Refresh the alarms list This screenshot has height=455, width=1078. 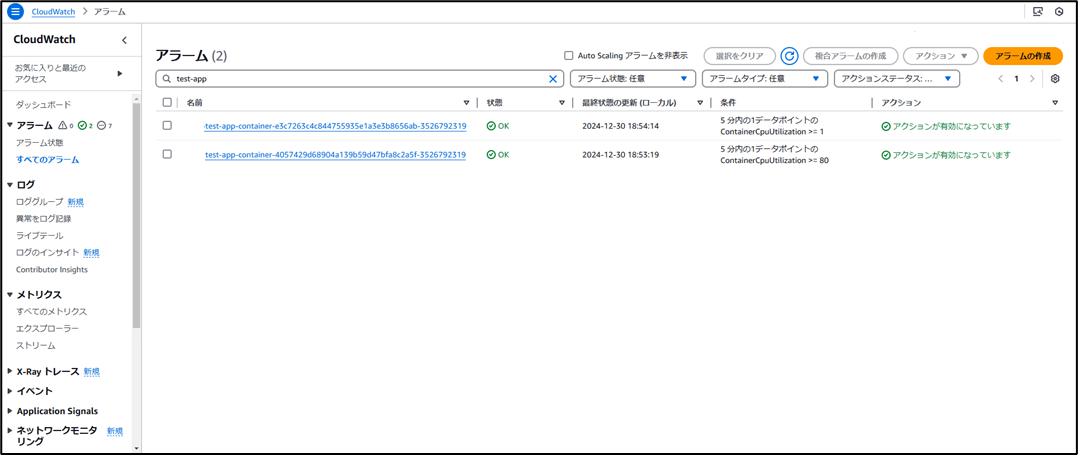[789, 56]
